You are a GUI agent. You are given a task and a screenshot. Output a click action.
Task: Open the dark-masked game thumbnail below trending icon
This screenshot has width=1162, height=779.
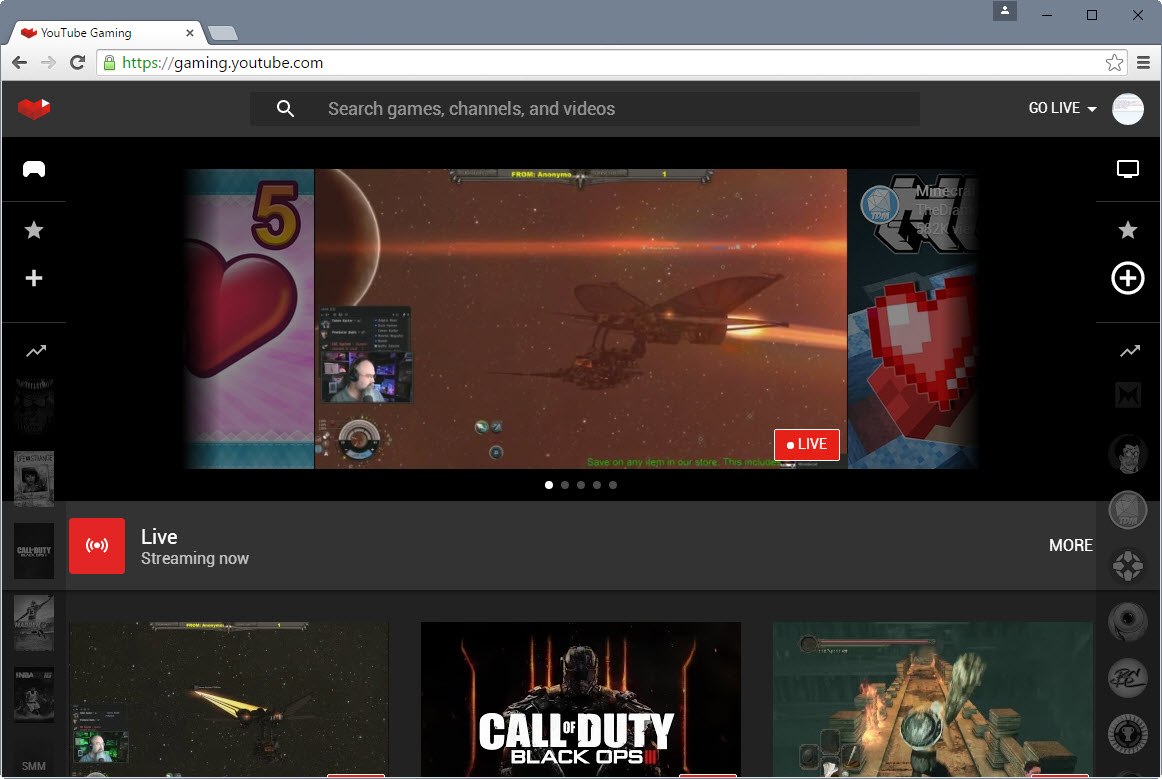tap(34, 406)
